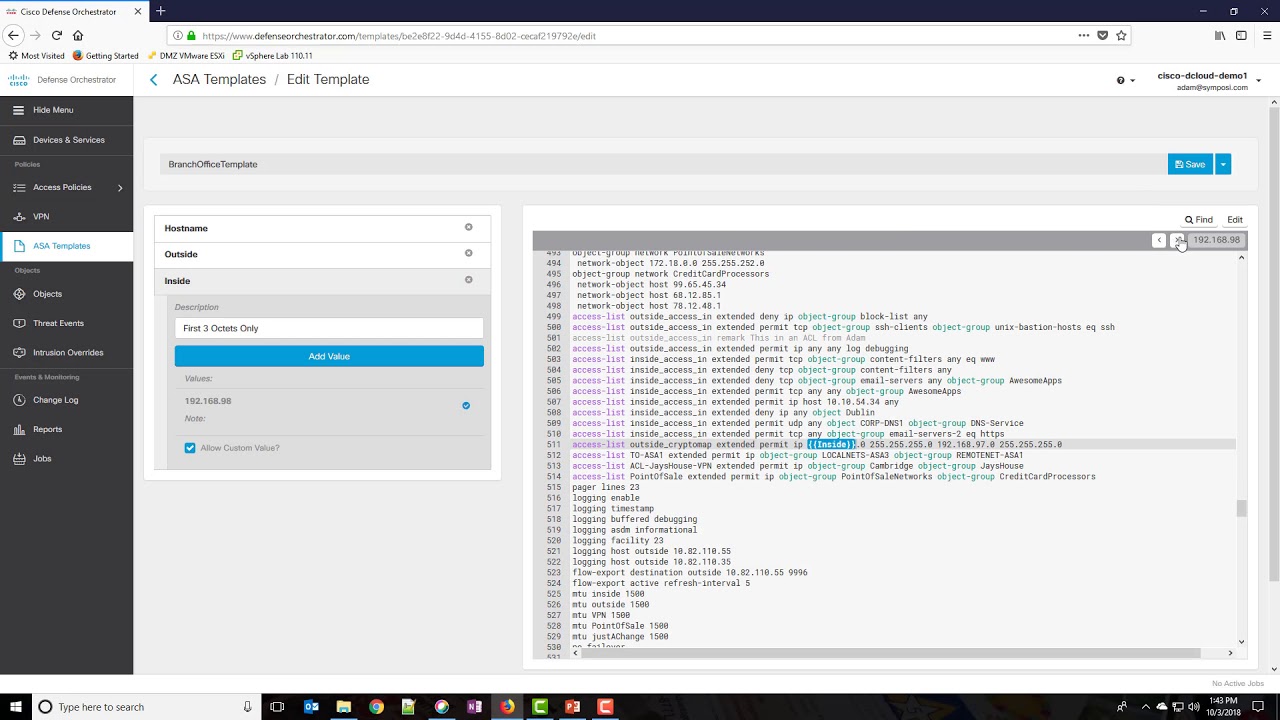This screenshot has height=720, width=1280.
Task: Expand the Hostname parameter row
Action: click(x=322, y=228)
